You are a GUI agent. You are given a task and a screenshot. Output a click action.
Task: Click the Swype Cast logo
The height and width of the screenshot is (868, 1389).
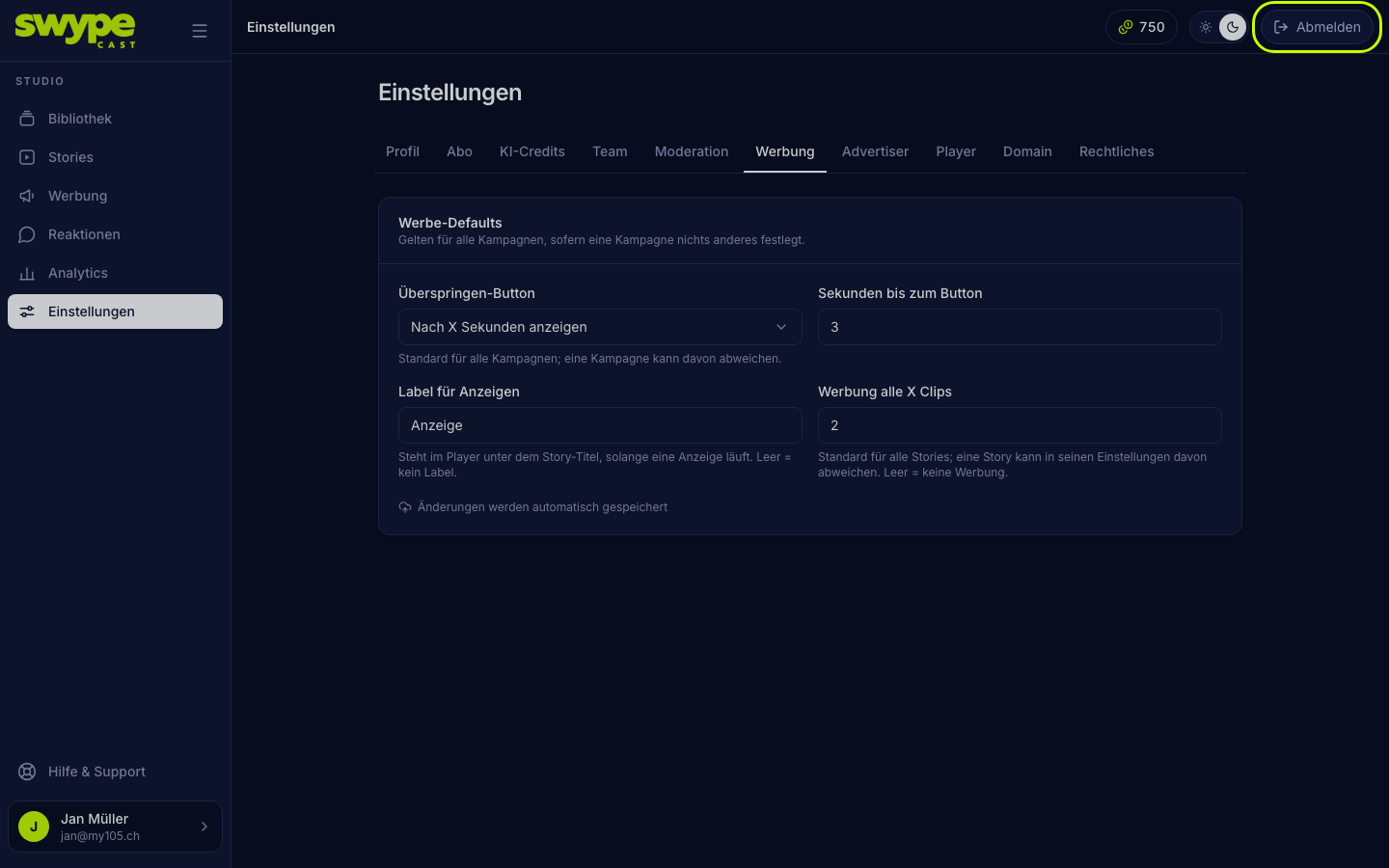[75, 30]
